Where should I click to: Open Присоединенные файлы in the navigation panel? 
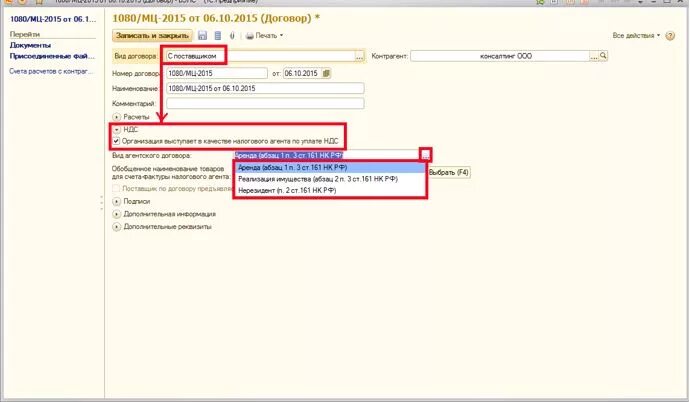(x=52, y=56)
